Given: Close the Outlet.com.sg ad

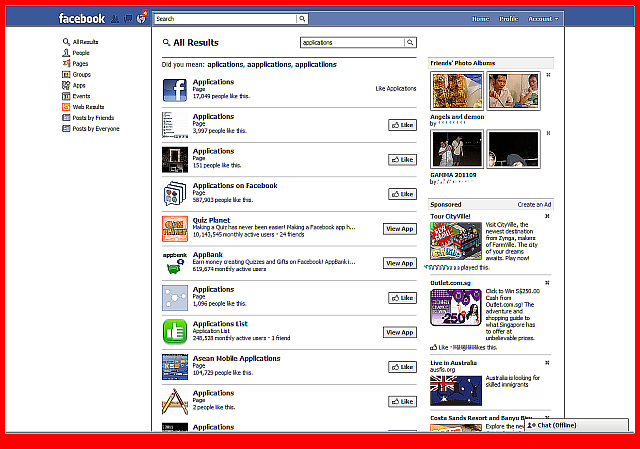Looking at the screenshot, I should pos(547,283).
